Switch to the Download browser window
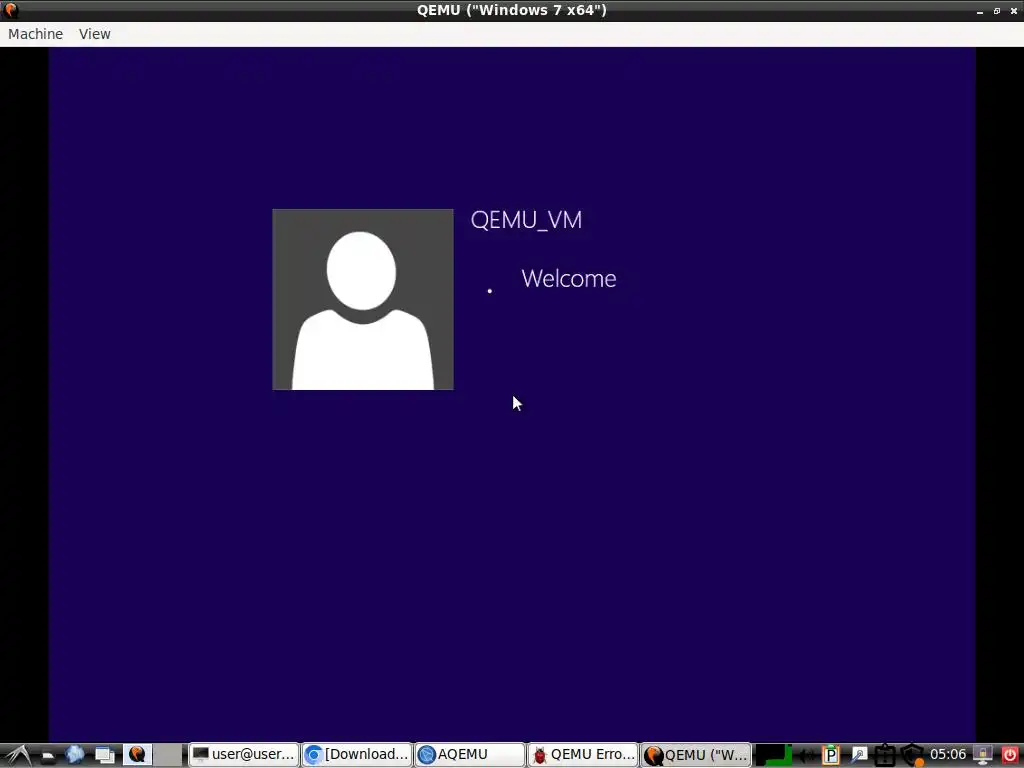Screen dimensions: 1024x768 click(x=358, y=755)
